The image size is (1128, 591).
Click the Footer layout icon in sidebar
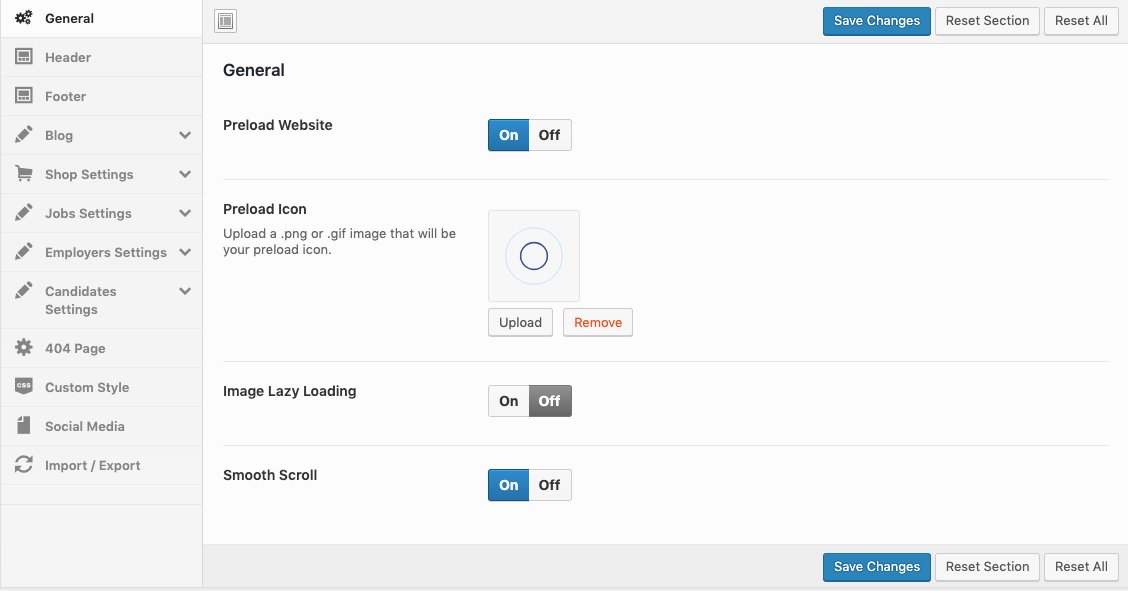(24, 96)
